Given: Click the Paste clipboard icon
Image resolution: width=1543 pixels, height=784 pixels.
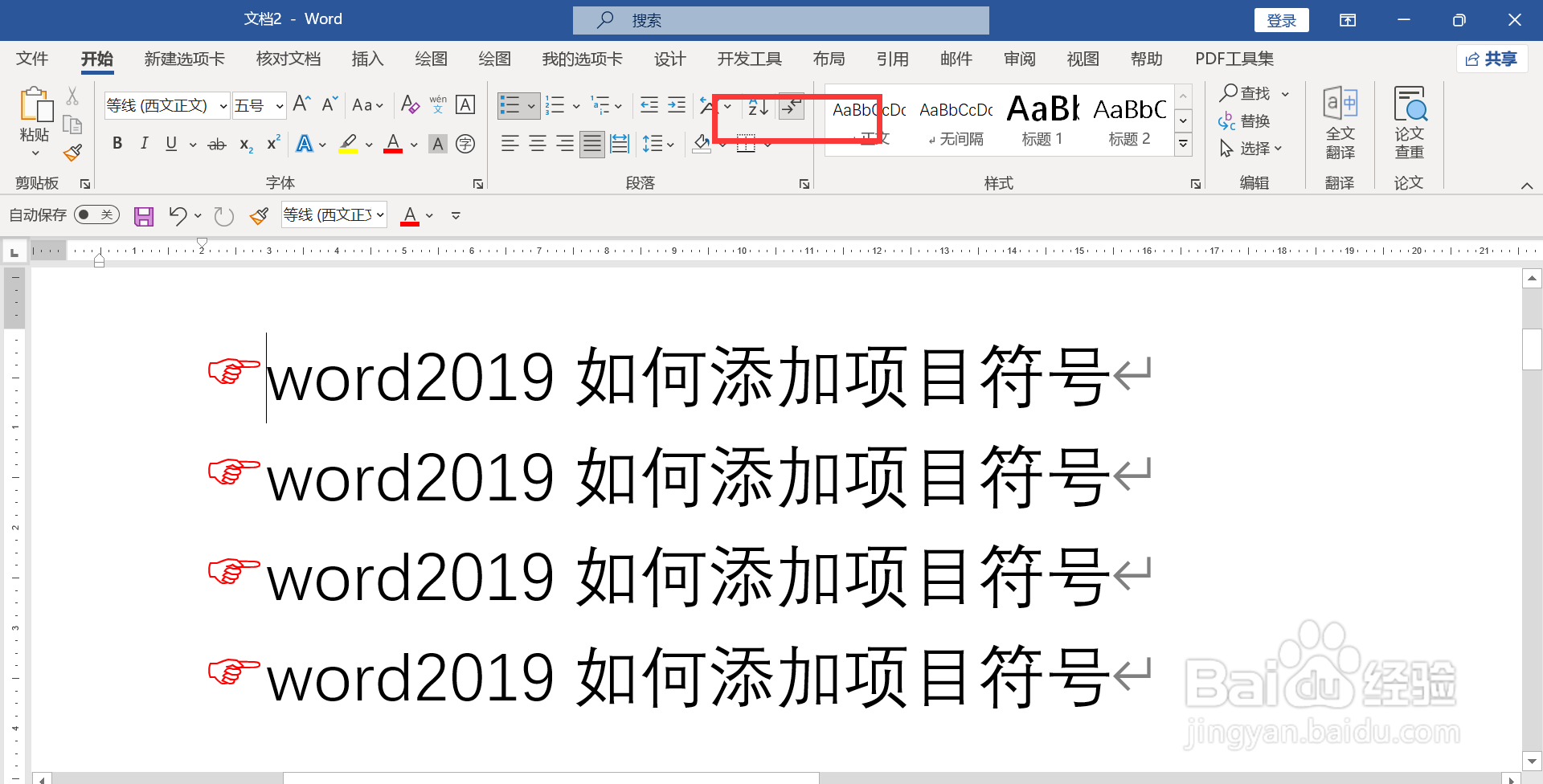Looking at the screenshot, I should (35, 105).
